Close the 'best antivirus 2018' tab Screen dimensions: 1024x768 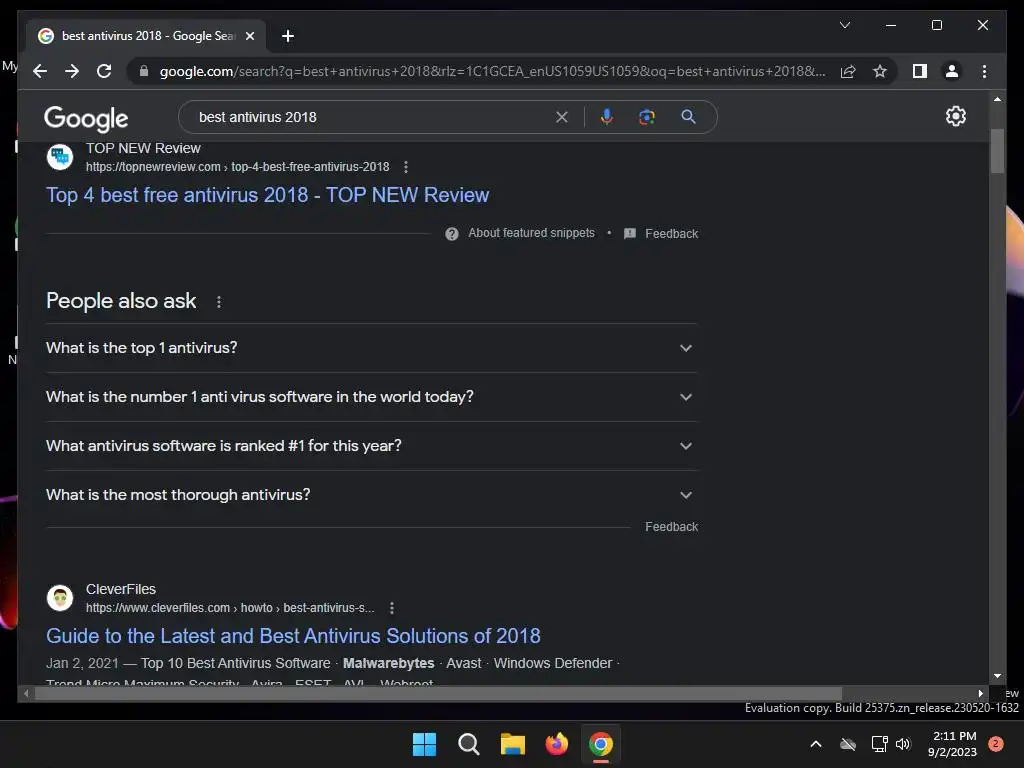point(249,36)
